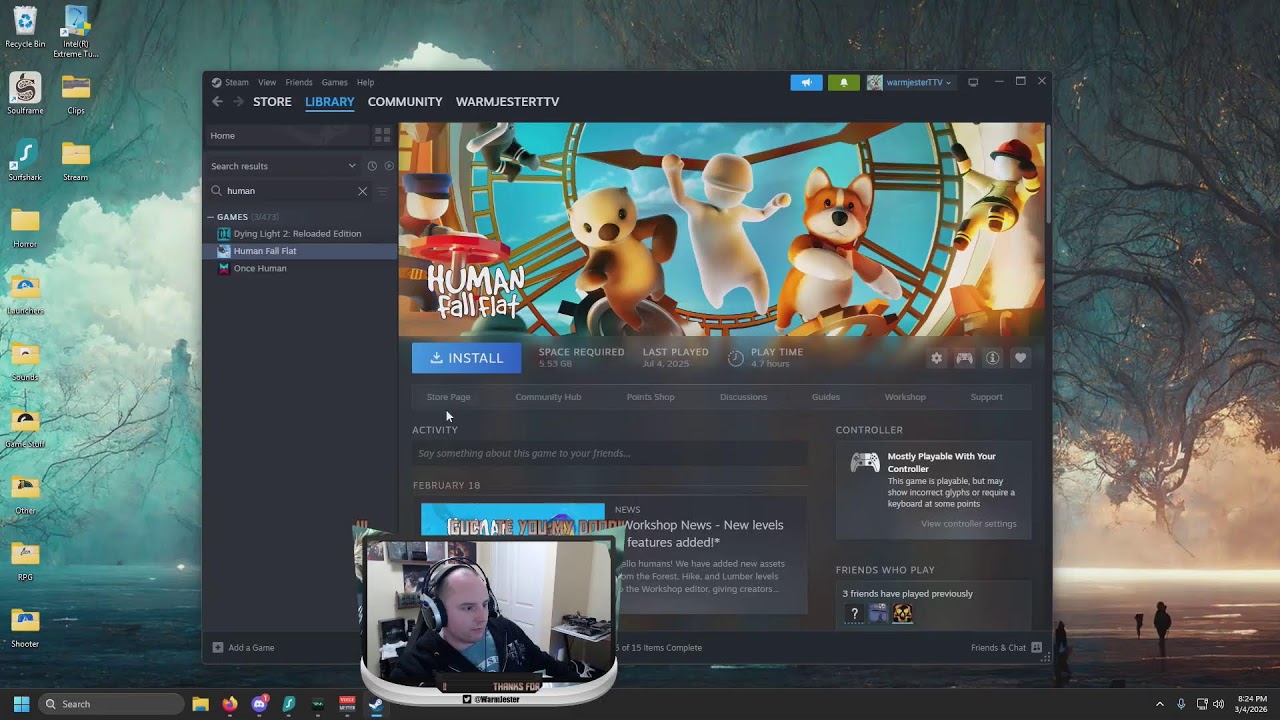This screenshot has height=720, width=1280.
Task: Select Human Fall Flat in the game list
Action: click(265, 251)
